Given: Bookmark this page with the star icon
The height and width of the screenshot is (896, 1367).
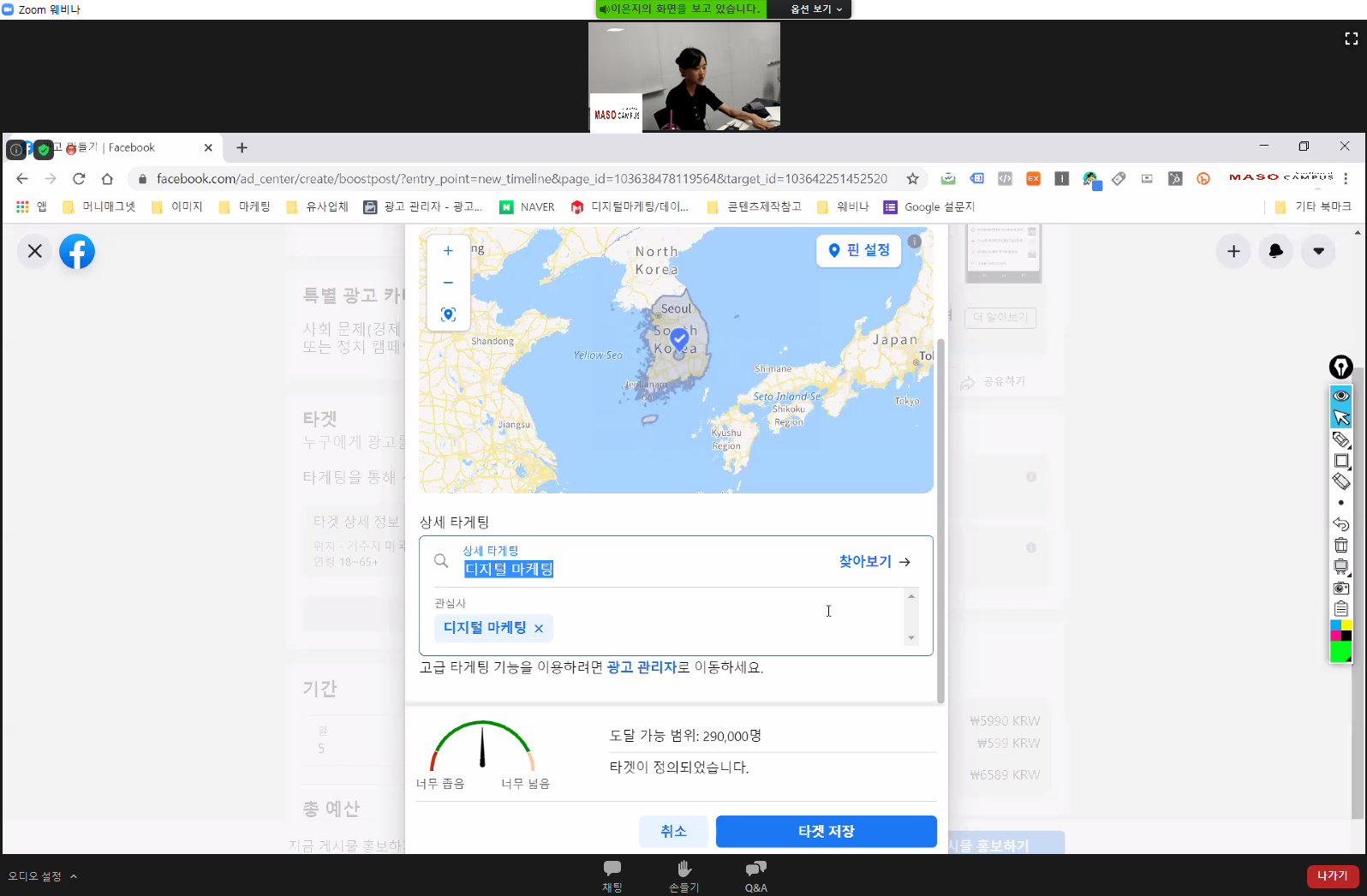Looking at the screenshot, I should click(912, 179).
